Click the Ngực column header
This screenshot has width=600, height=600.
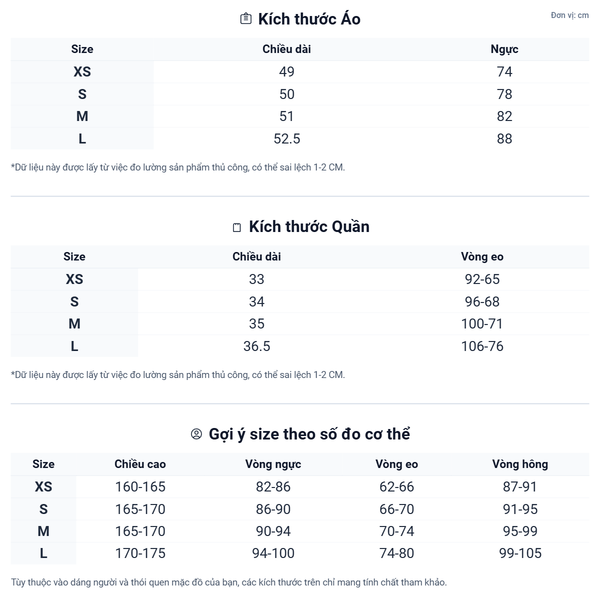[504, 49]
